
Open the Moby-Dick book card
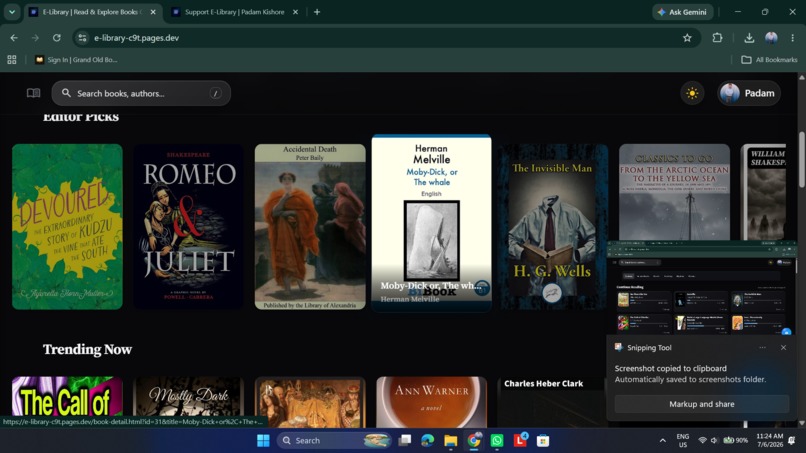pos(431,222)
